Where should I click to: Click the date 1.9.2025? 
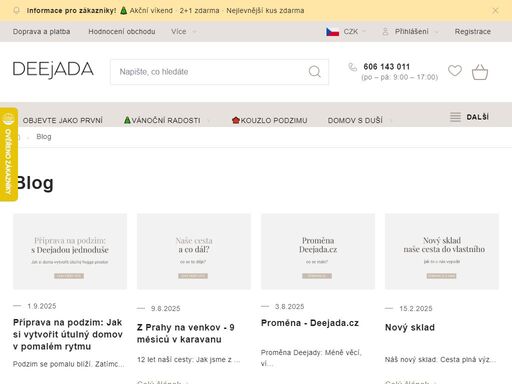[42, 306]
